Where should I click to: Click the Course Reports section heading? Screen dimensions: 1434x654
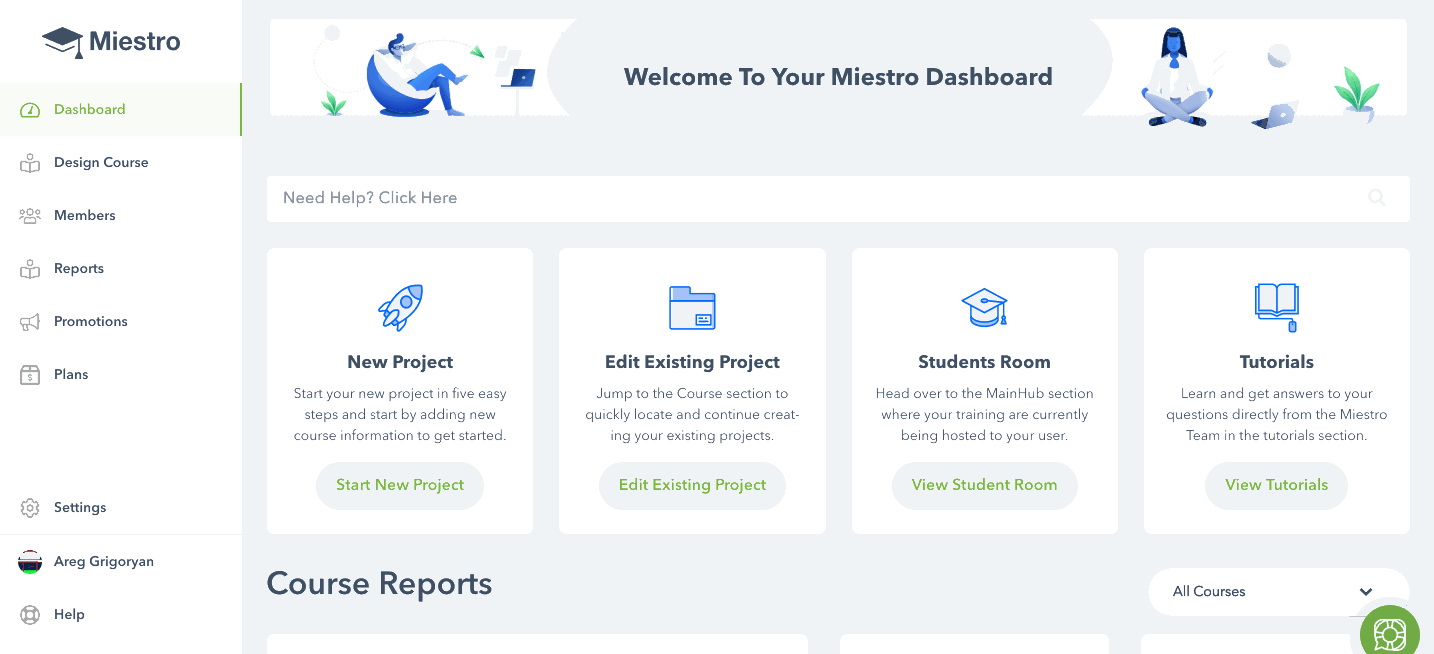click(379, 584)
